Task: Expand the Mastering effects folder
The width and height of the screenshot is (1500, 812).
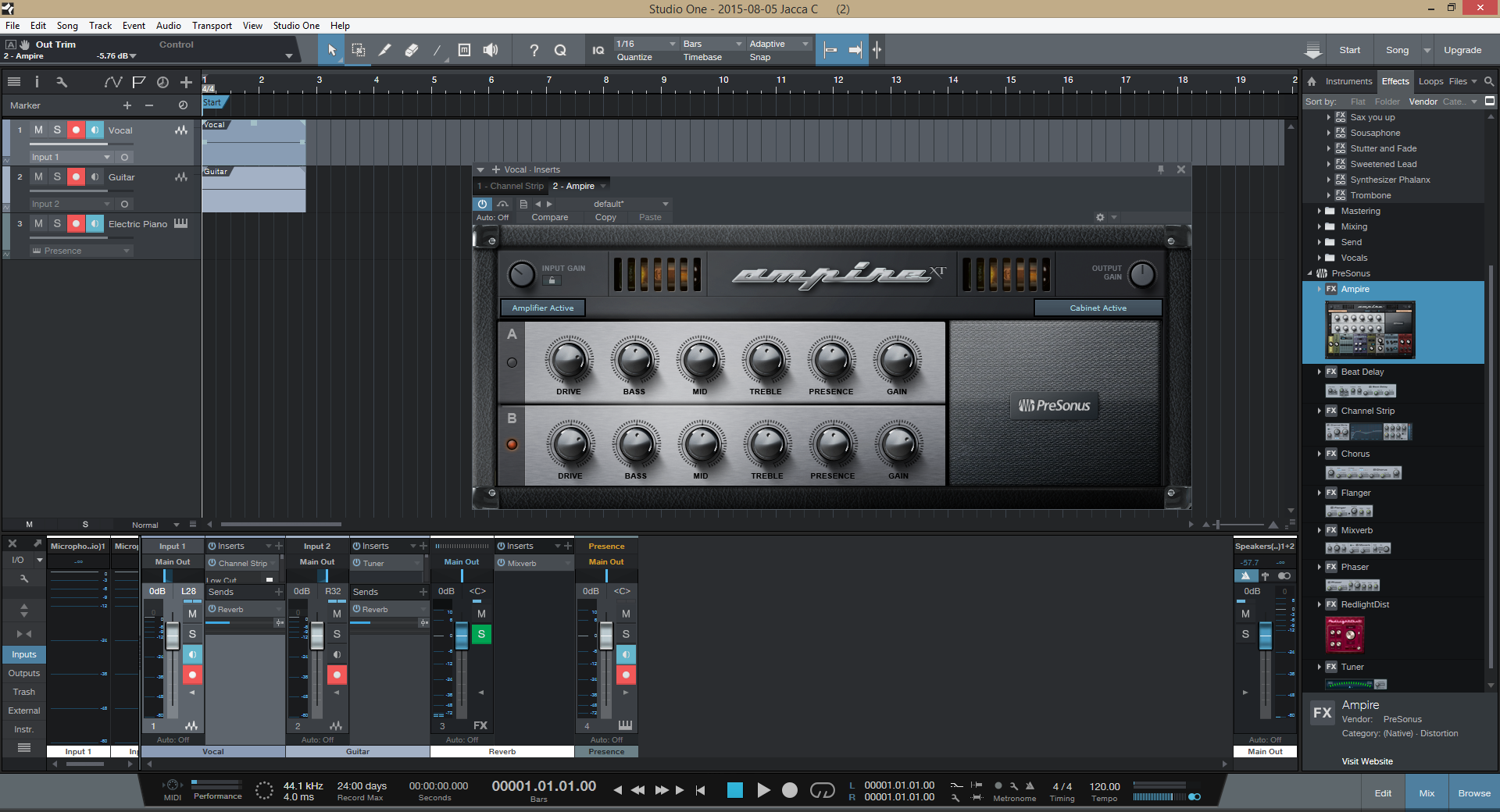Action: (1320, 211)
